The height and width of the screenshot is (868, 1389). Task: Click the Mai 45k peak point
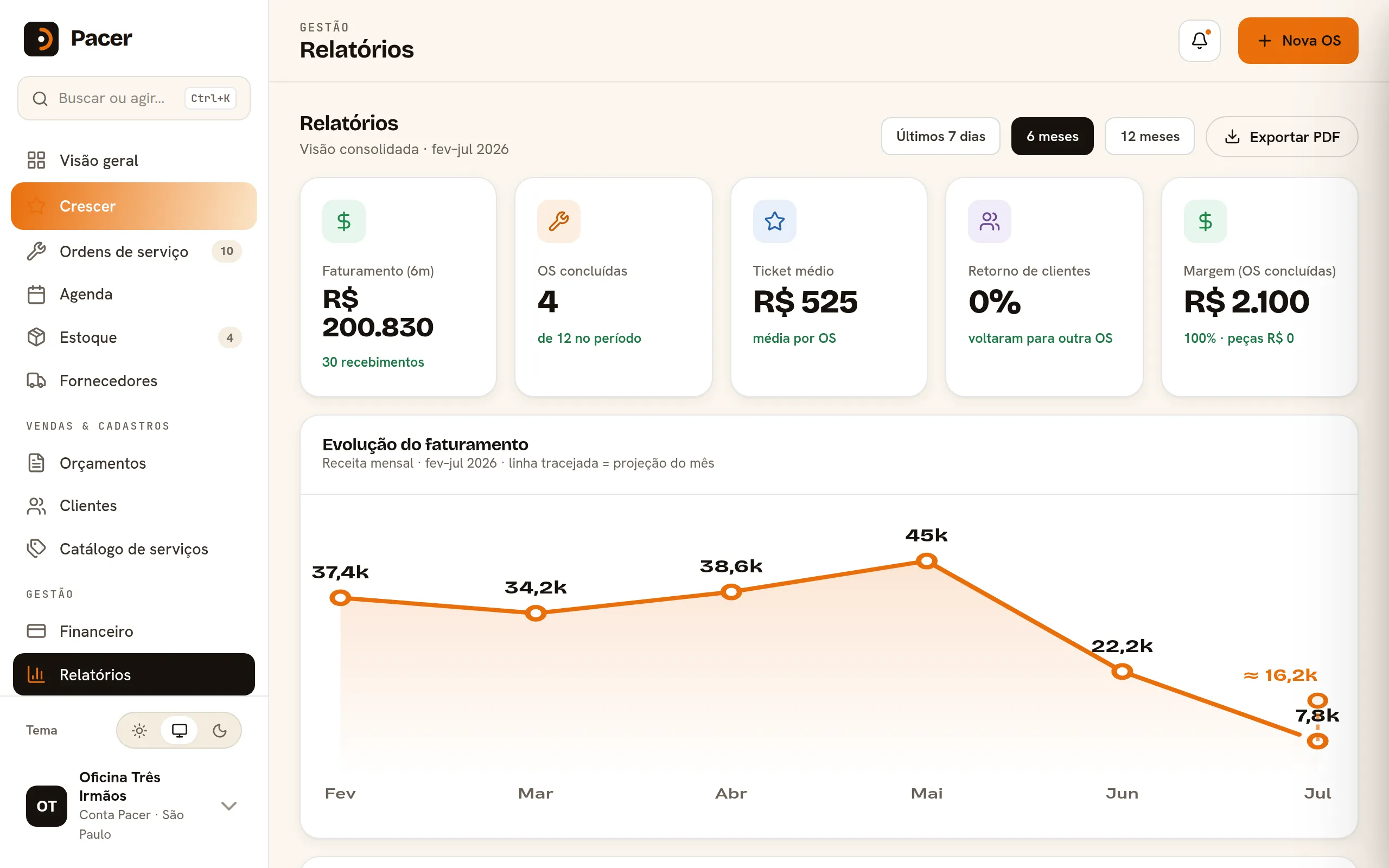click(926, 561)
